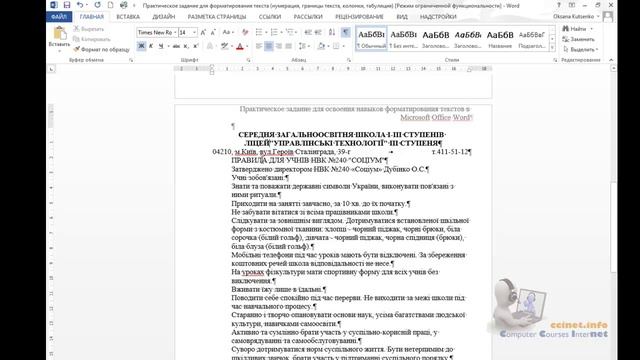Sort paragraphs using the A-Z sort icon
The image size is (640, 360).
click(x=332, y=32)
